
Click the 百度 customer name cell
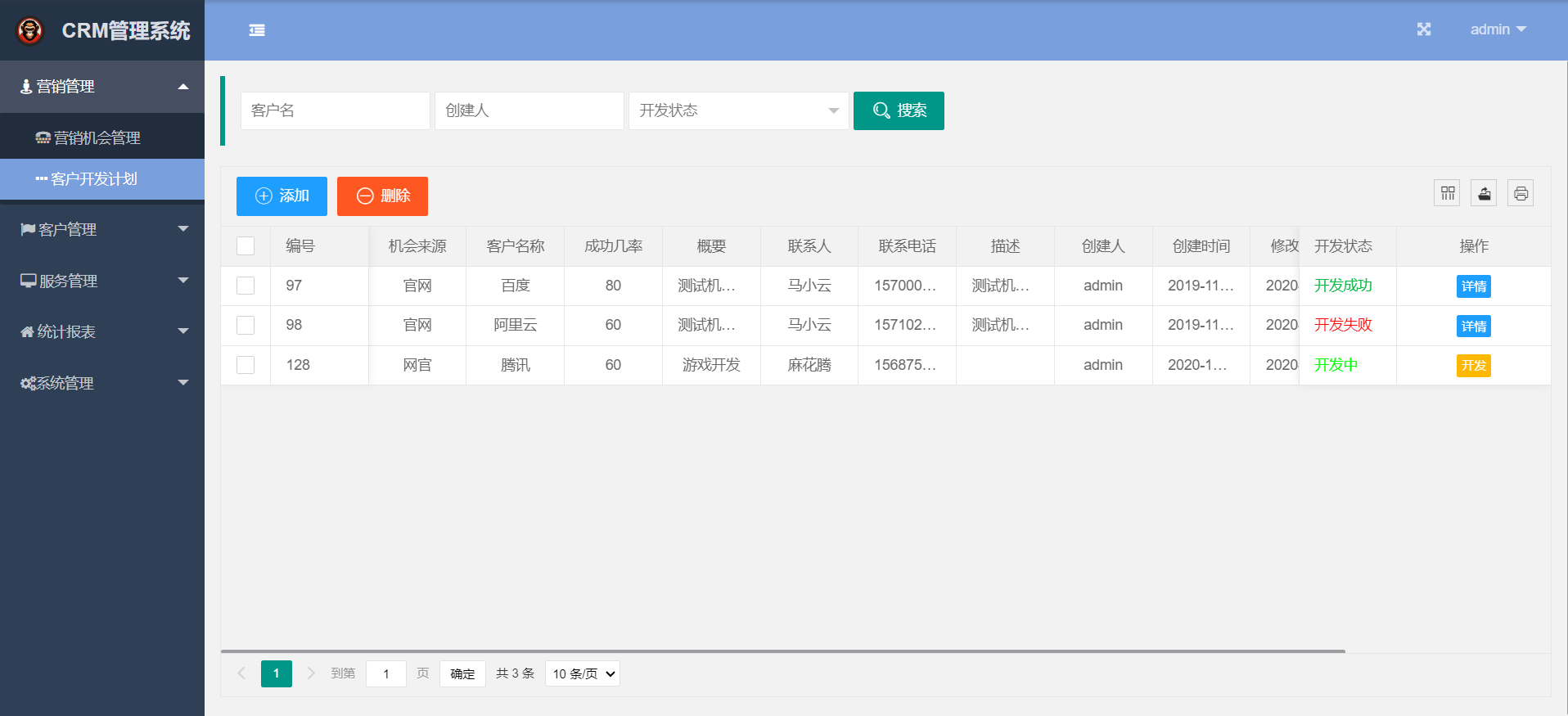[x=516, y=286]
